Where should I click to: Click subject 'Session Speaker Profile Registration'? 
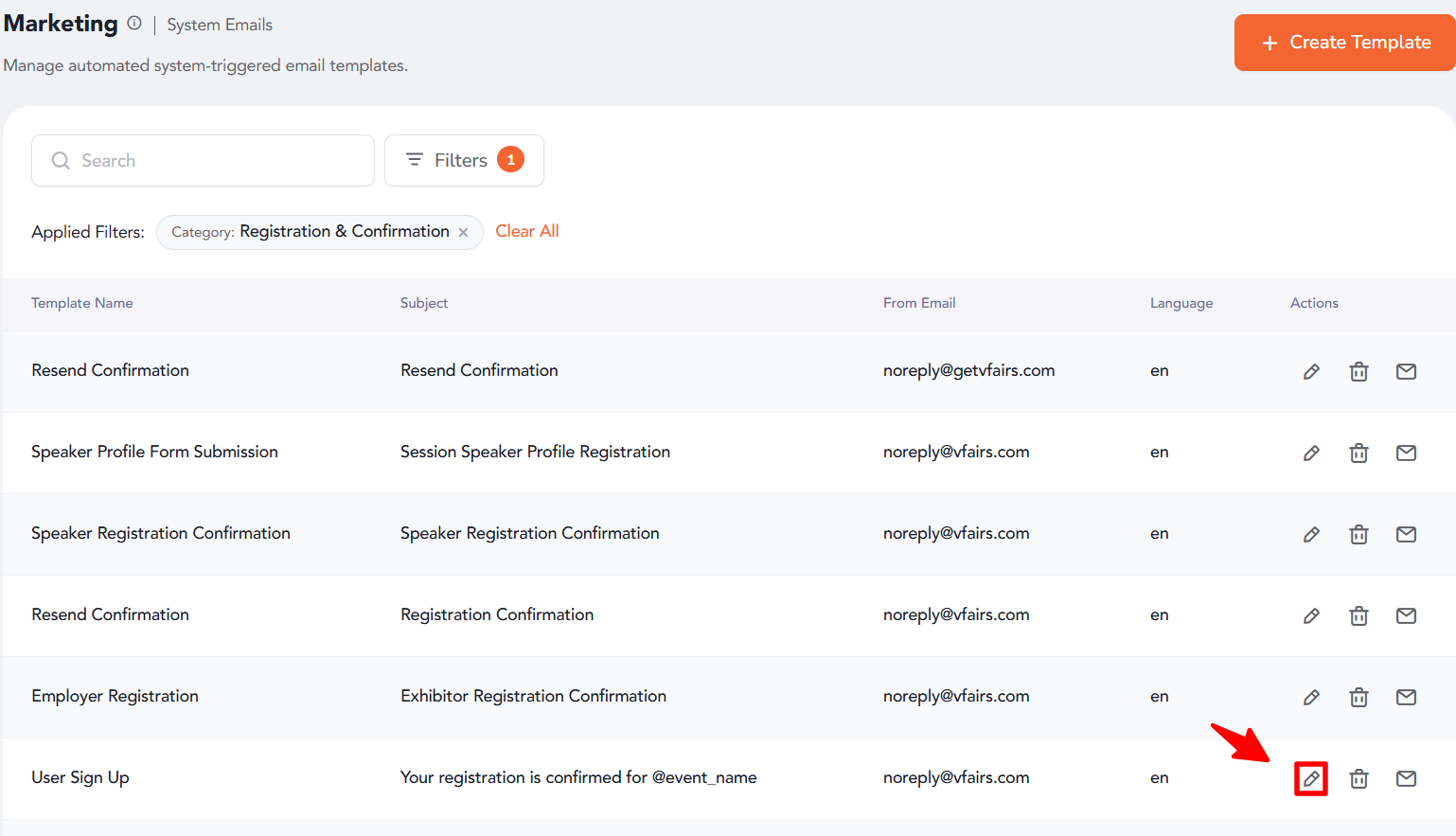click(535, 452)
